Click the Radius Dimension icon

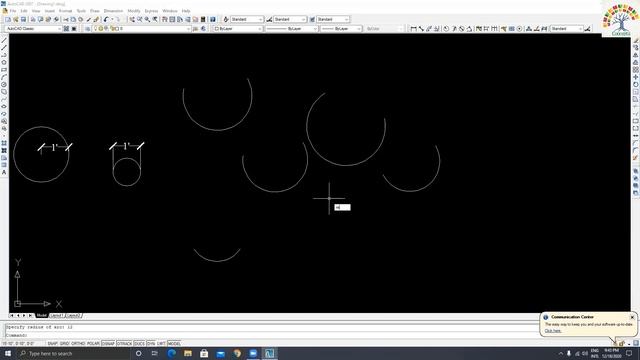tap(446, 29)
